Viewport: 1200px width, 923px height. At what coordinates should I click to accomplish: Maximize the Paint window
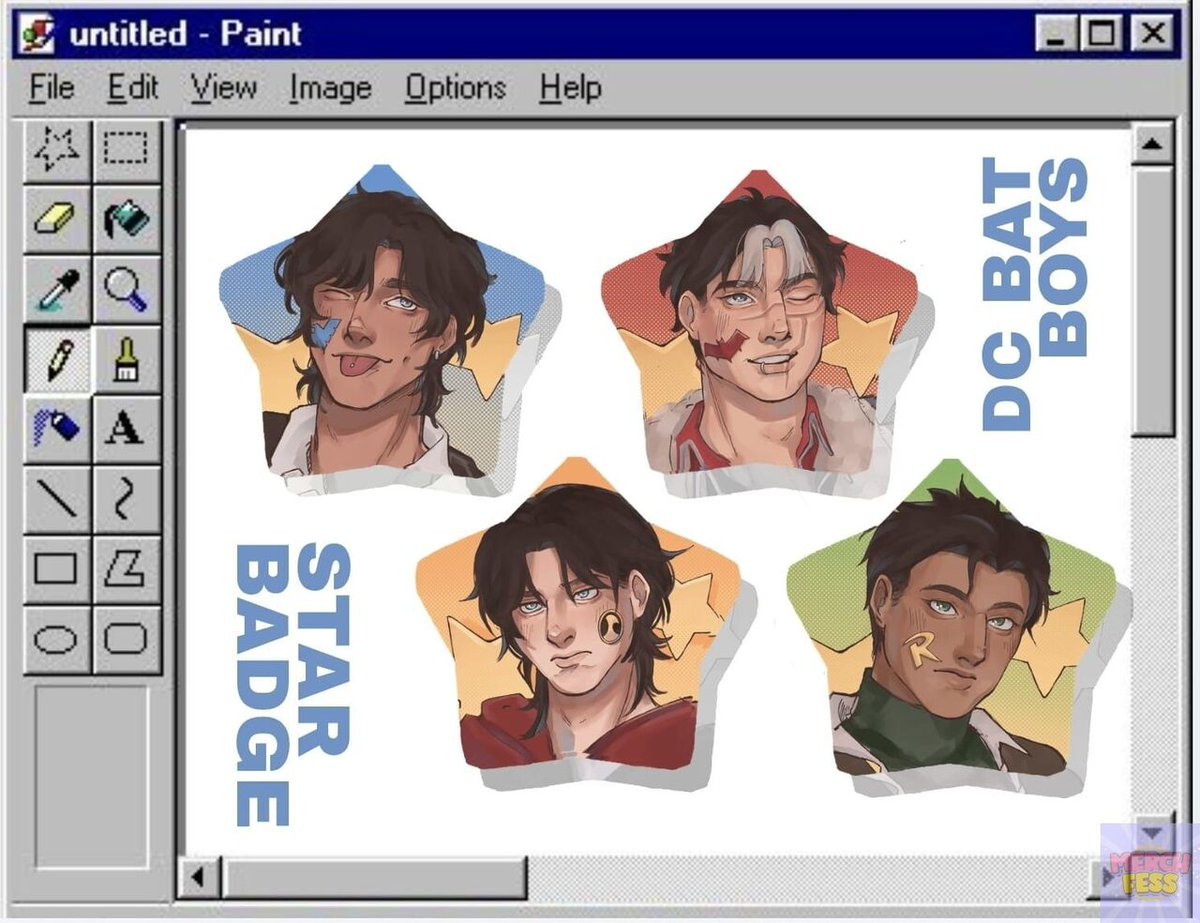pos(1100,35)
